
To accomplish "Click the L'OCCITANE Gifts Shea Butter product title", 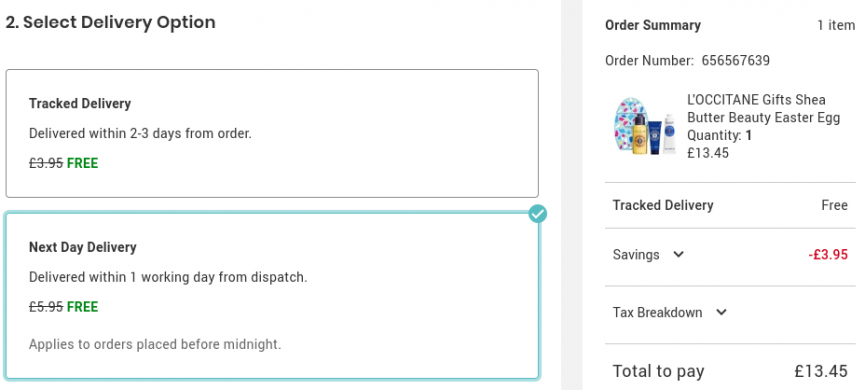I will 763,109.
